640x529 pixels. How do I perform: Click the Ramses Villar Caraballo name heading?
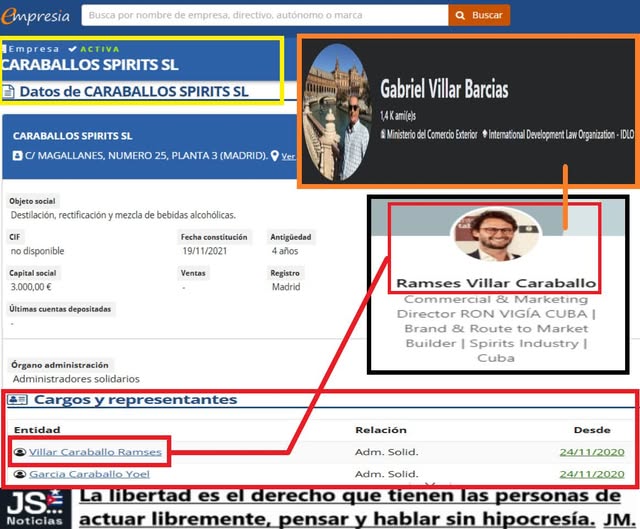coord(496,283)
